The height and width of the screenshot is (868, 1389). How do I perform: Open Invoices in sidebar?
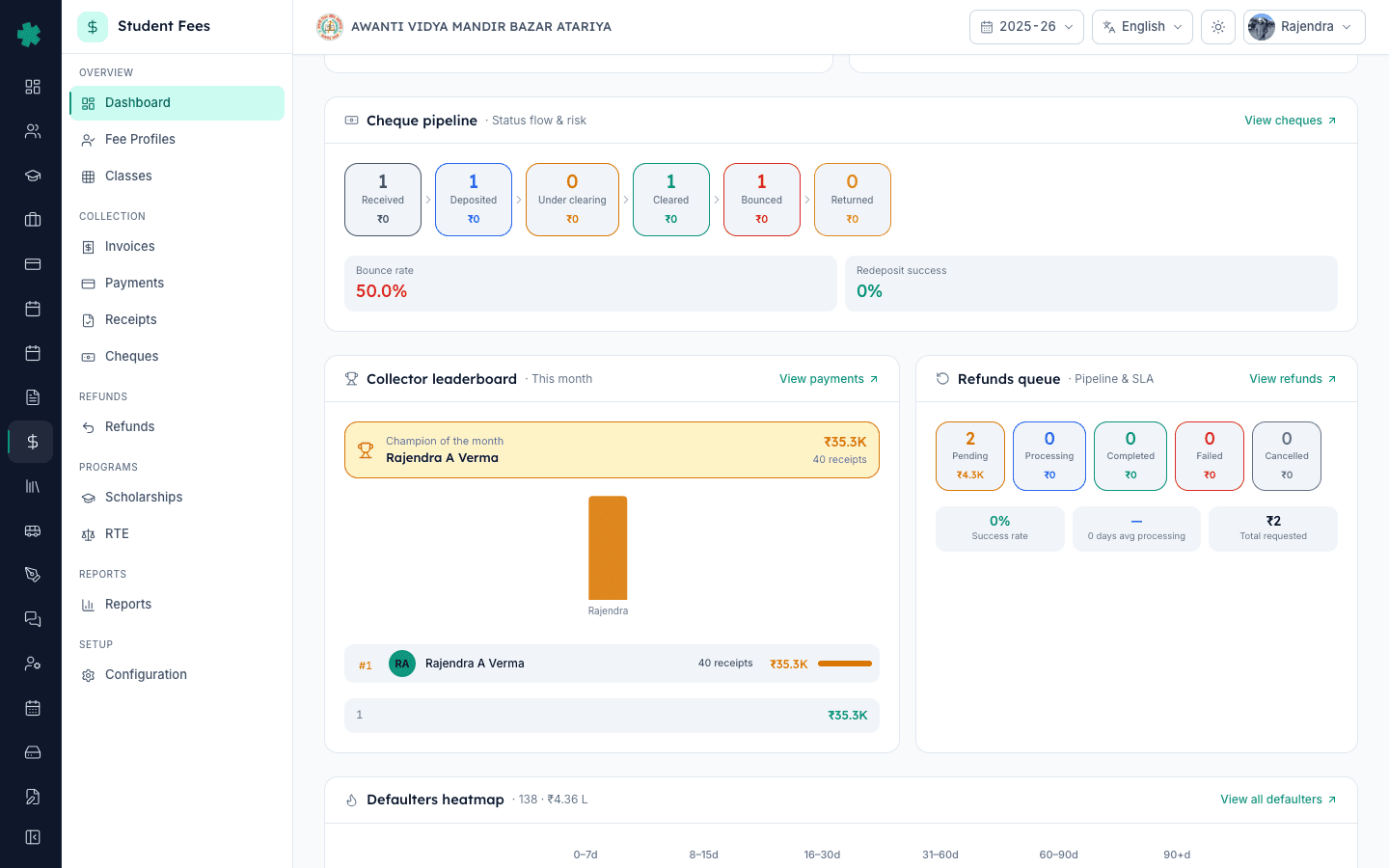[177, 247]
